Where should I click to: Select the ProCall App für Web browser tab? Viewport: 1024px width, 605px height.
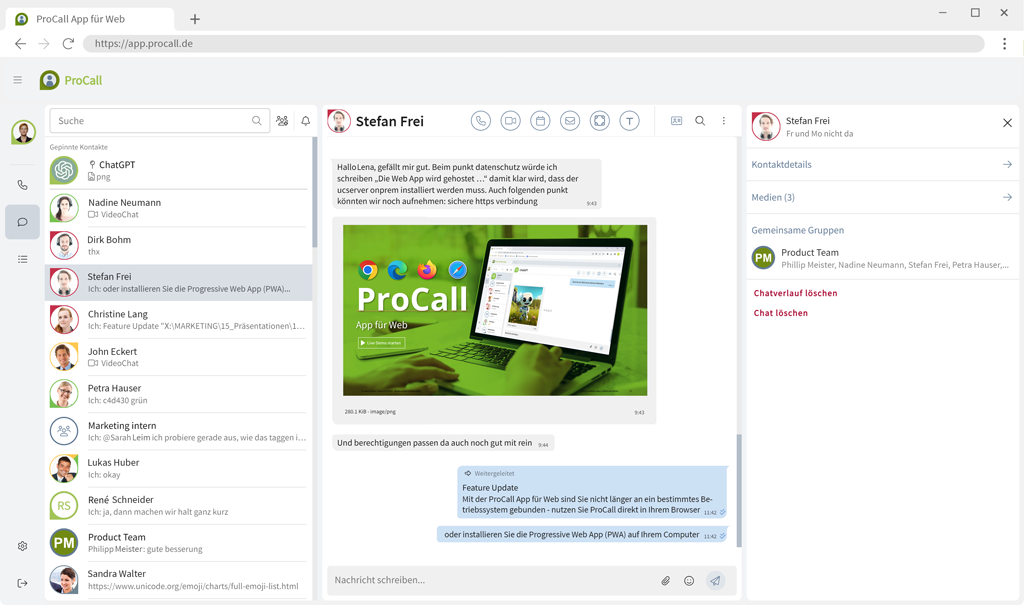pos(90,19)
